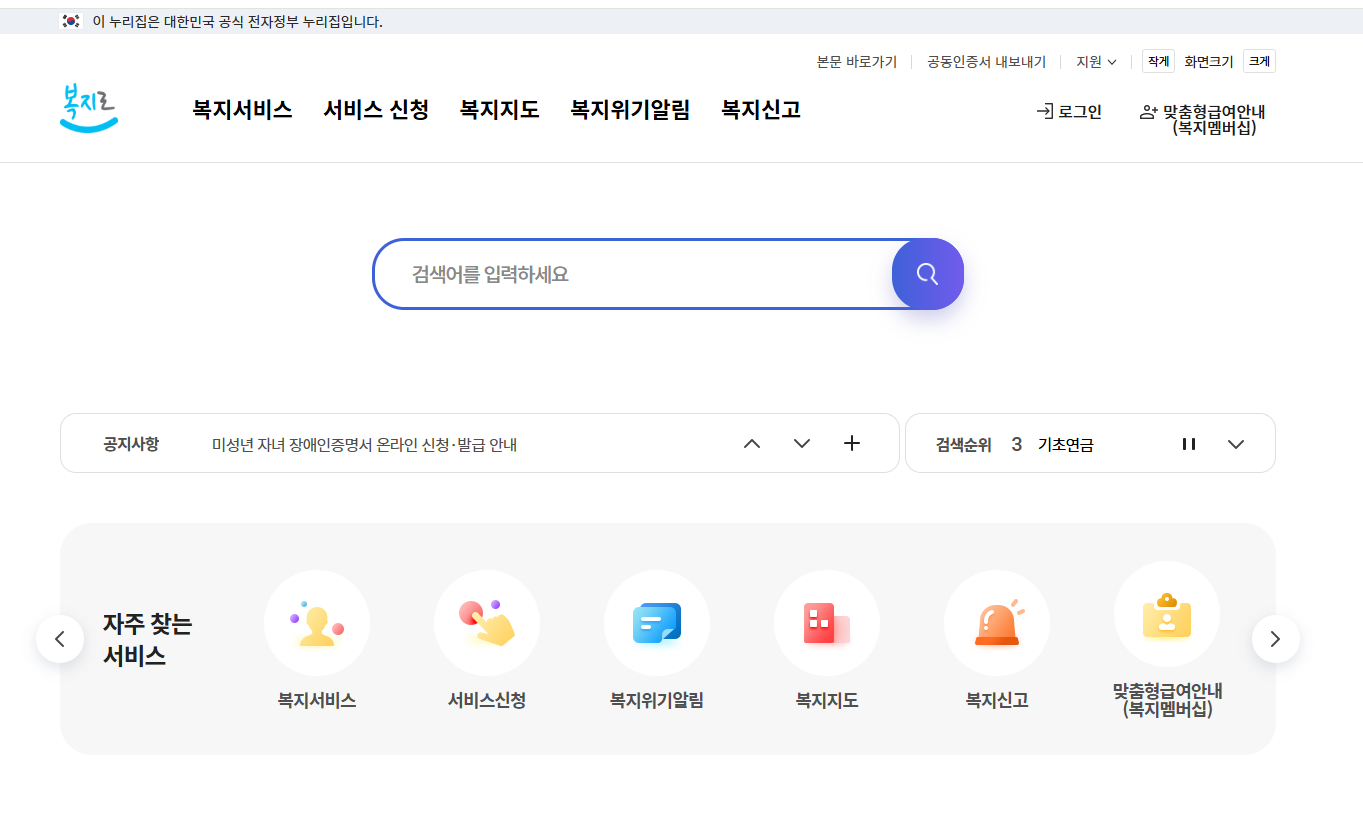This screenshot has height=817, width=1363.
Task: Expand the 검색순위 ranking list
Action: [1236, 444]
